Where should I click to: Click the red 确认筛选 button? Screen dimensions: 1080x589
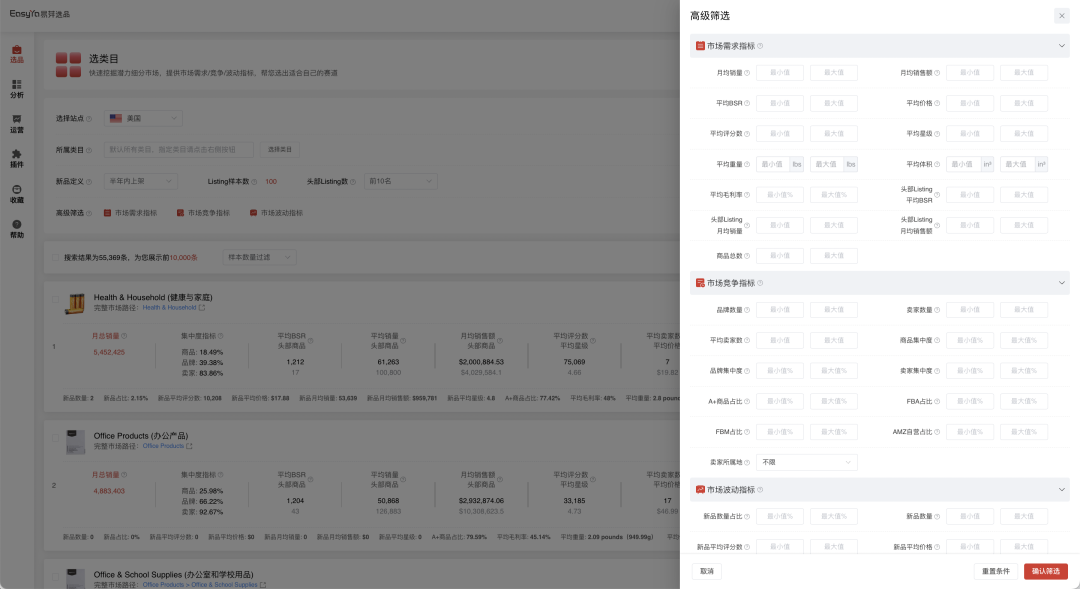click(x=1046, y=571)
